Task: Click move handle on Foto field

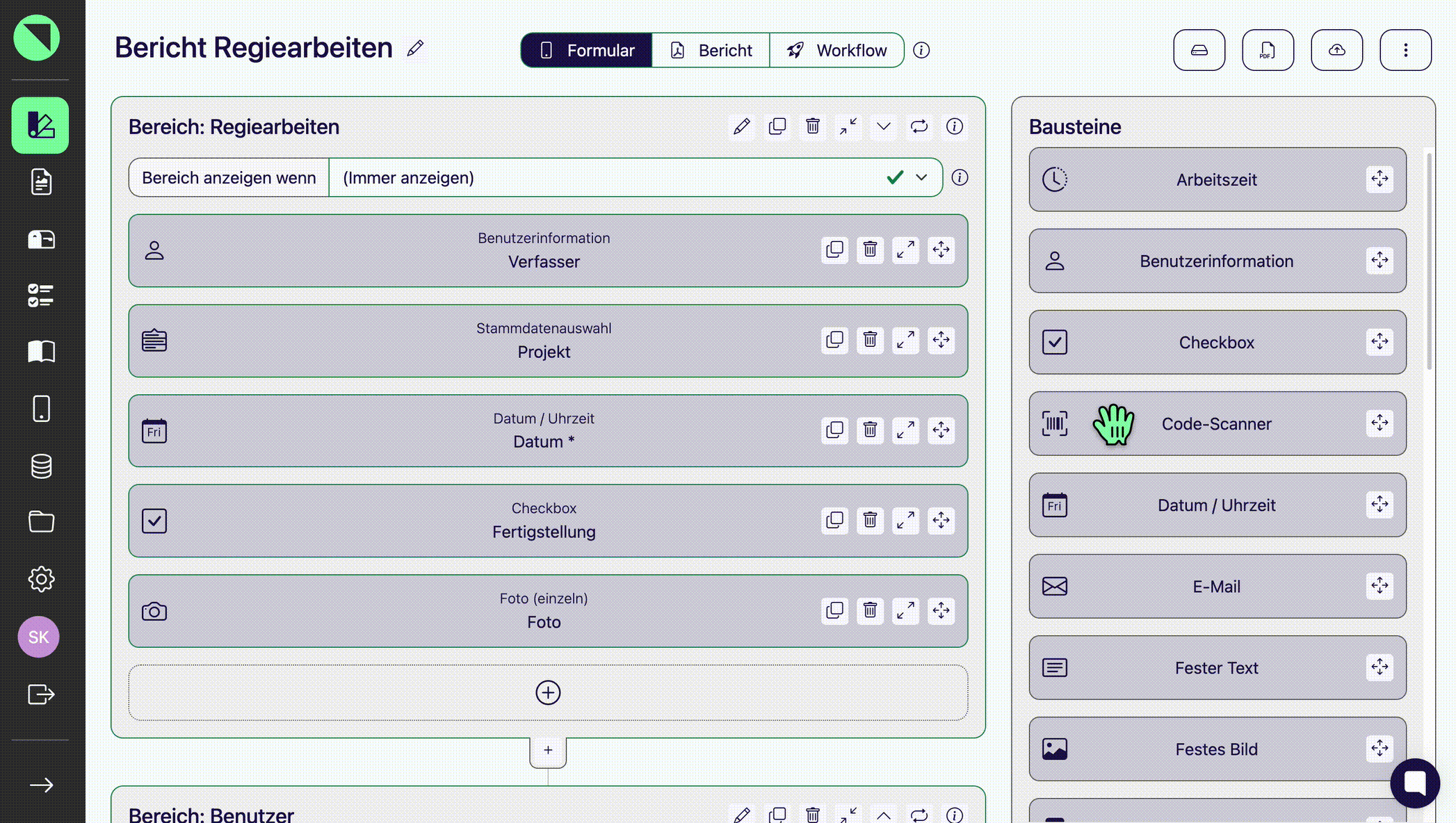Action: click(x=941, y=611)
